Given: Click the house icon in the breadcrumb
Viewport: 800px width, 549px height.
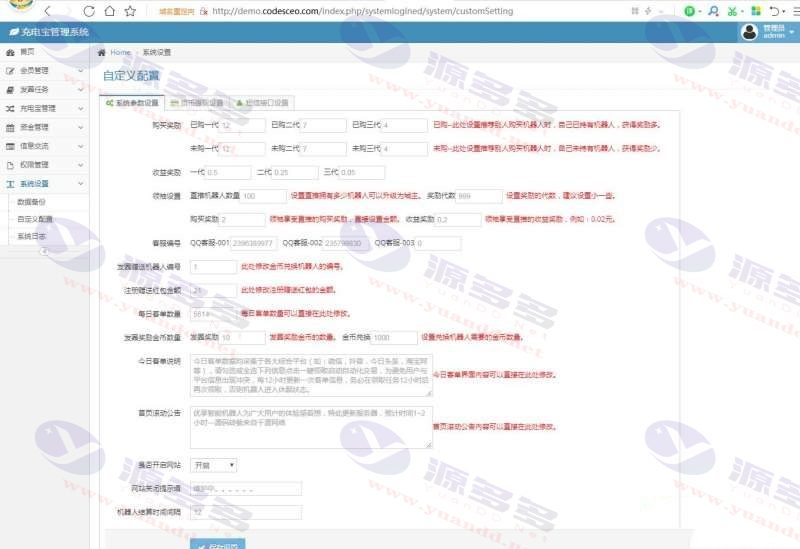Looking at the screenshot, I should click(102, 53).
